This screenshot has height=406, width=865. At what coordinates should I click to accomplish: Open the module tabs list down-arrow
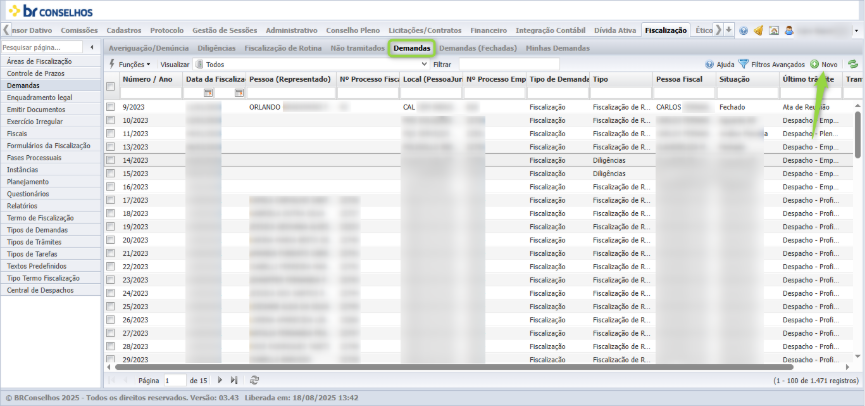(x=729, y=30)
